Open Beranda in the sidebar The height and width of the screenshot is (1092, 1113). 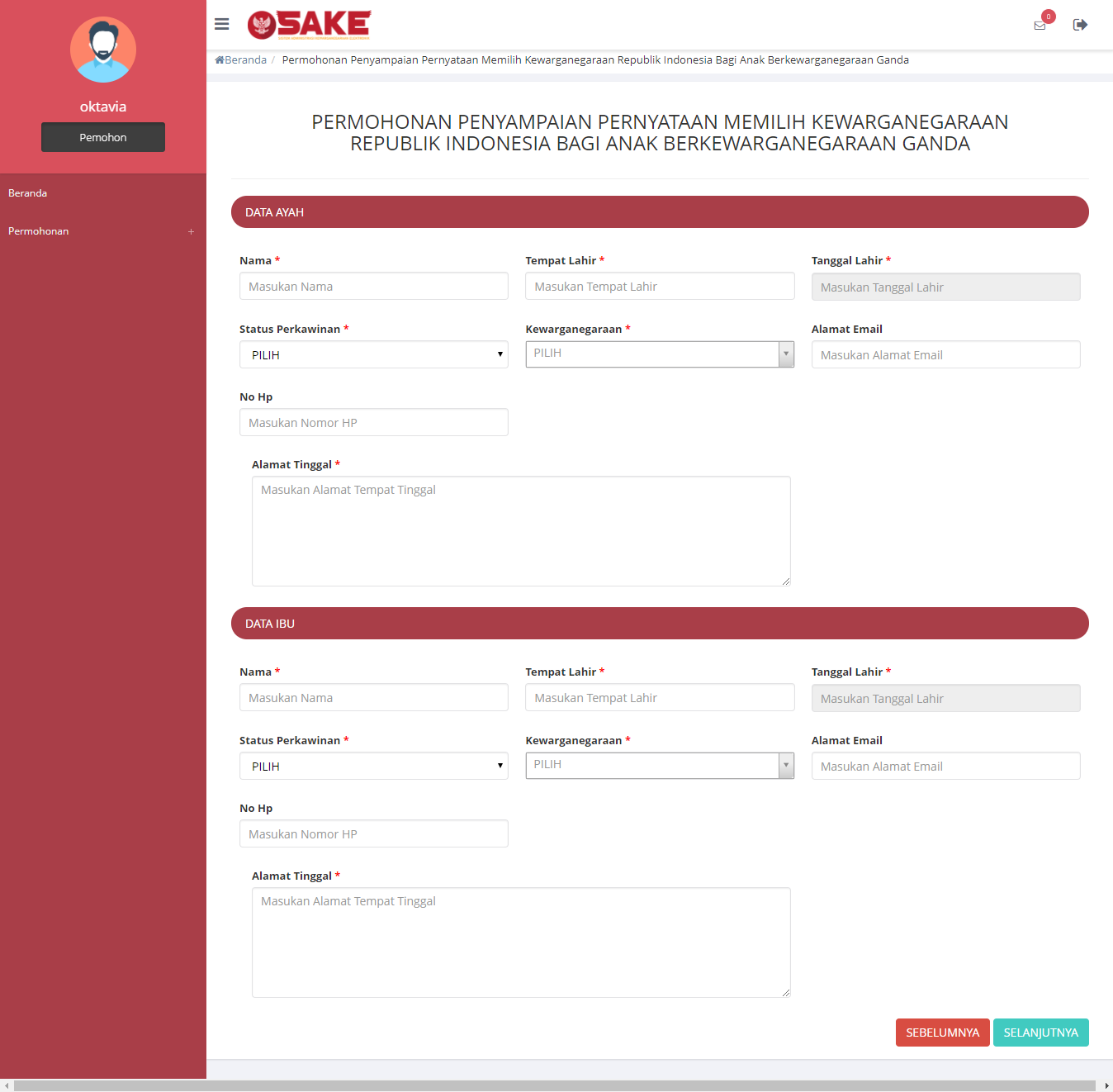coord(28,193)
